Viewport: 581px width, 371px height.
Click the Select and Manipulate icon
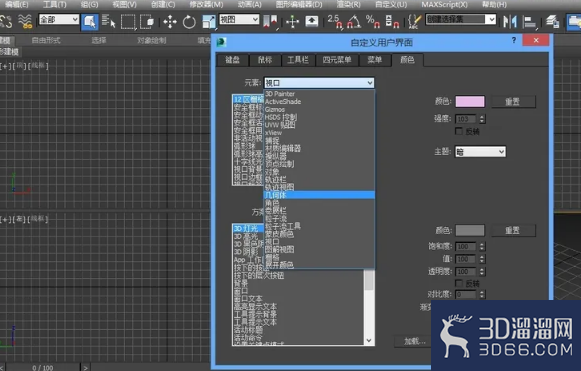coord(292,21)
